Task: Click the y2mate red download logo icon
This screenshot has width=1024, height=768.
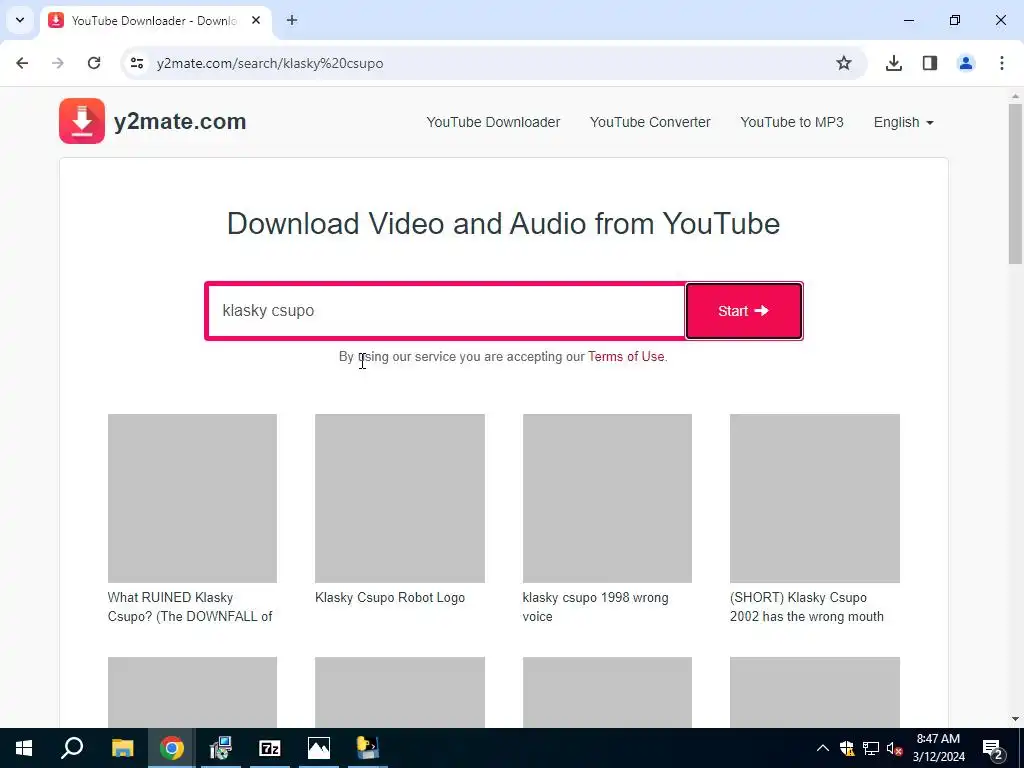Action: (x=82, y=121)
